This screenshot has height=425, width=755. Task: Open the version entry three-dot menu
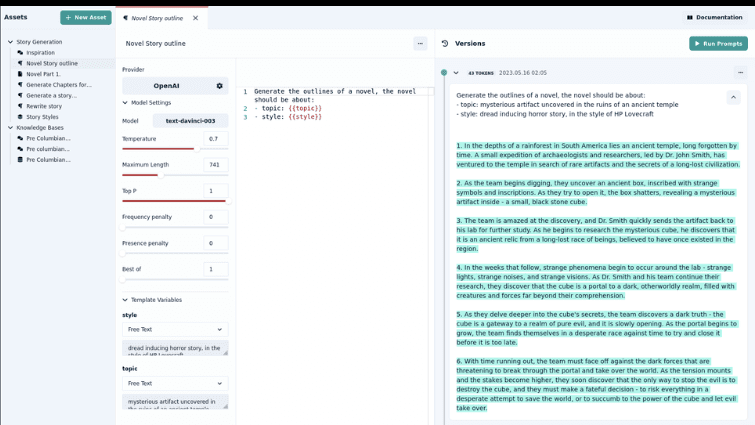point(740,73)
